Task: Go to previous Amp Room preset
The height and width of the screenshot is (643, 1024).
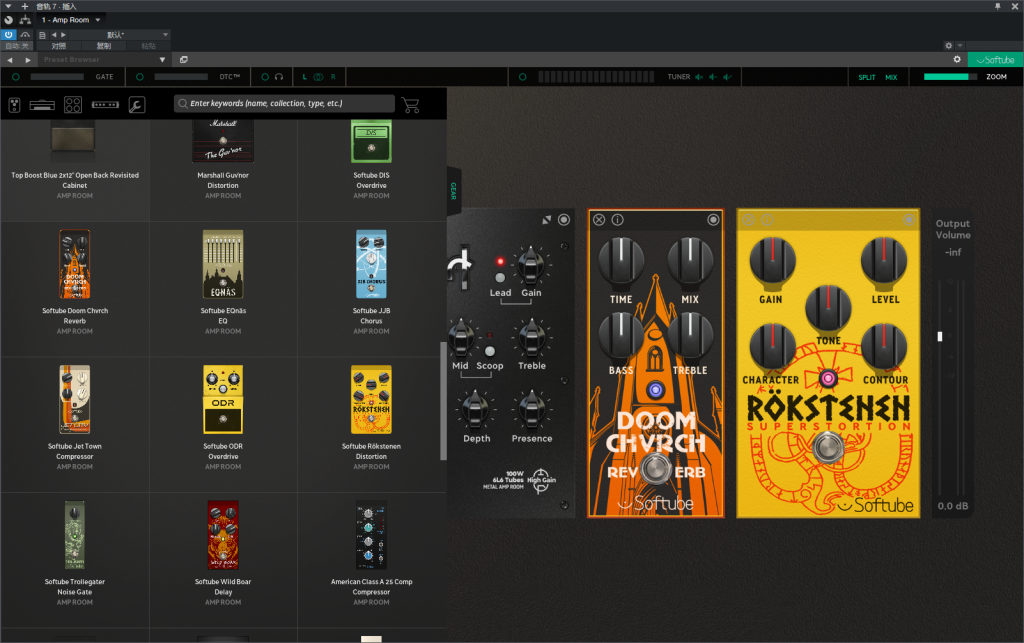Action: tap(10, 59)
